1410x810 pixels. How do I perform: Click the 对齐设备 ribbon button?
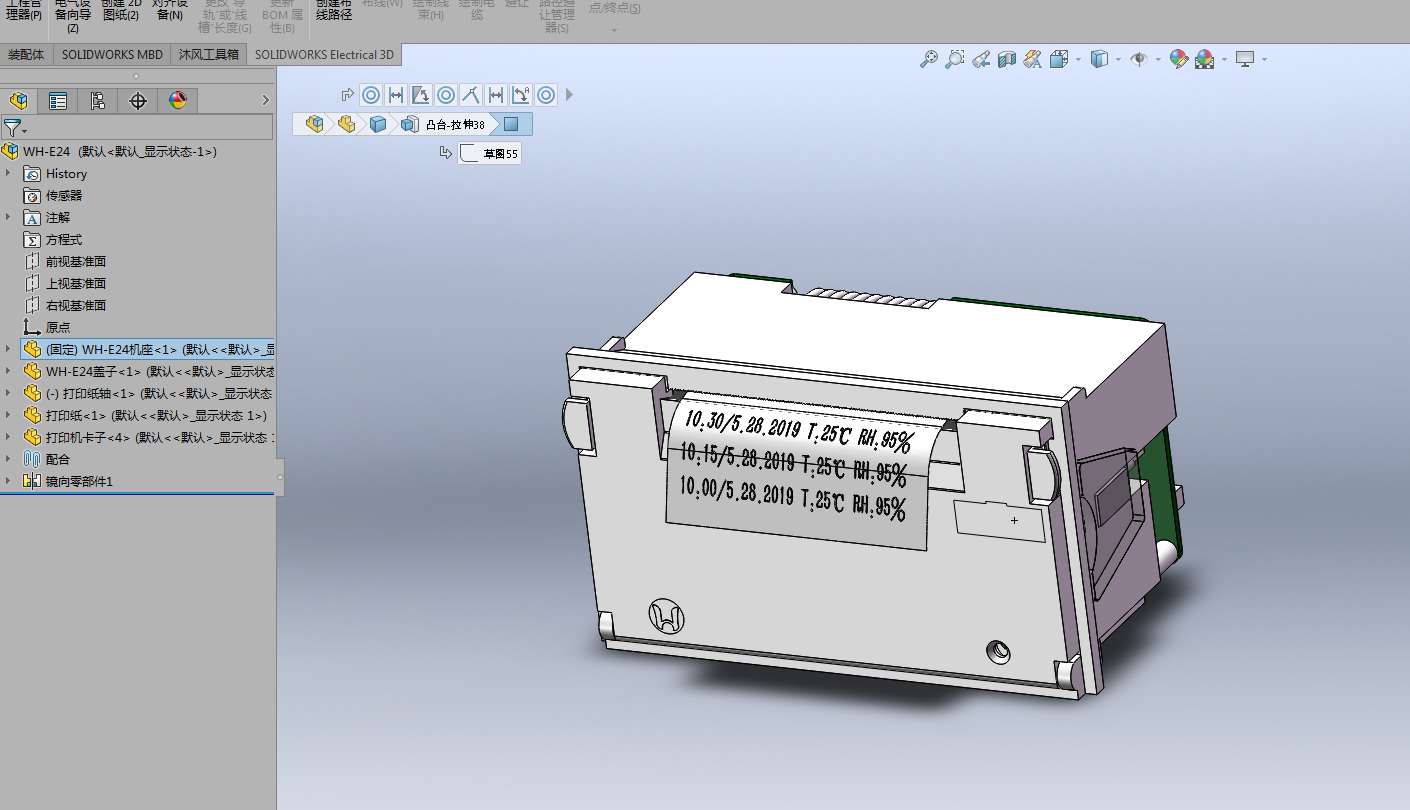(x=170, y=11)
